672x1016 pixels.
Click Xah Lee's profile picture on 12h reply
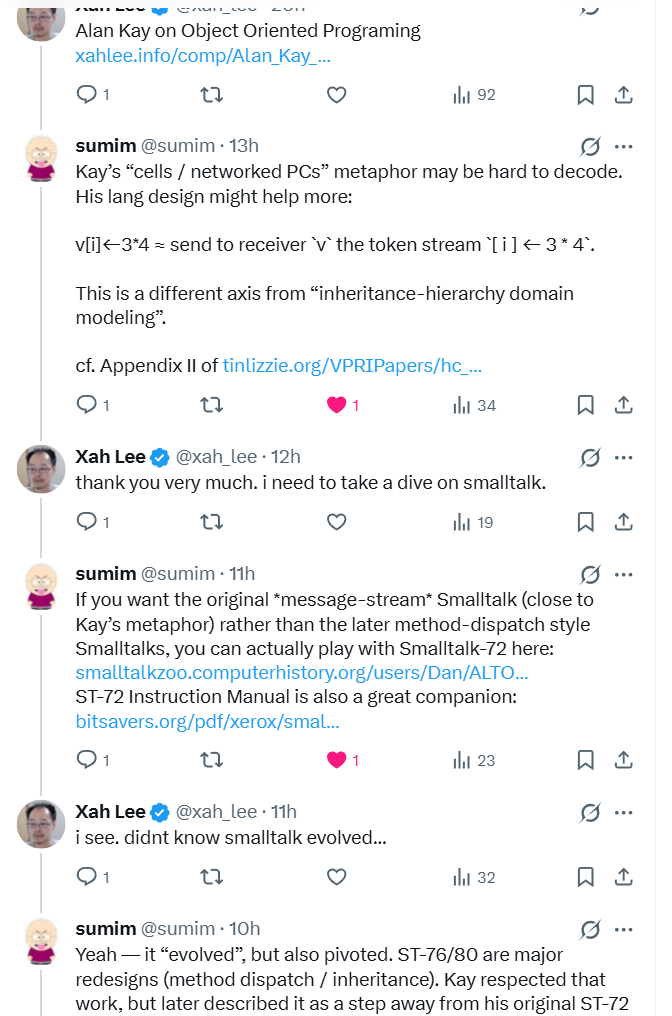coord(41,469)
